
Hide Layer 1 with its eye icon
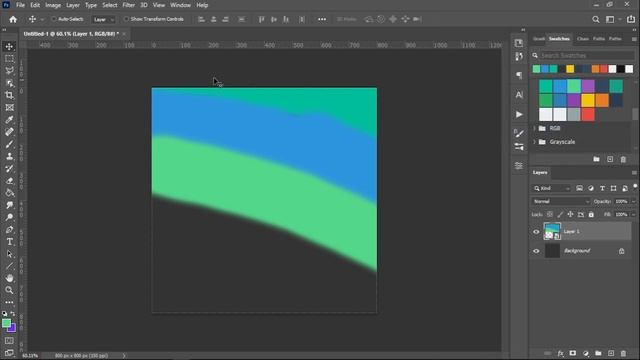point(536,232)
